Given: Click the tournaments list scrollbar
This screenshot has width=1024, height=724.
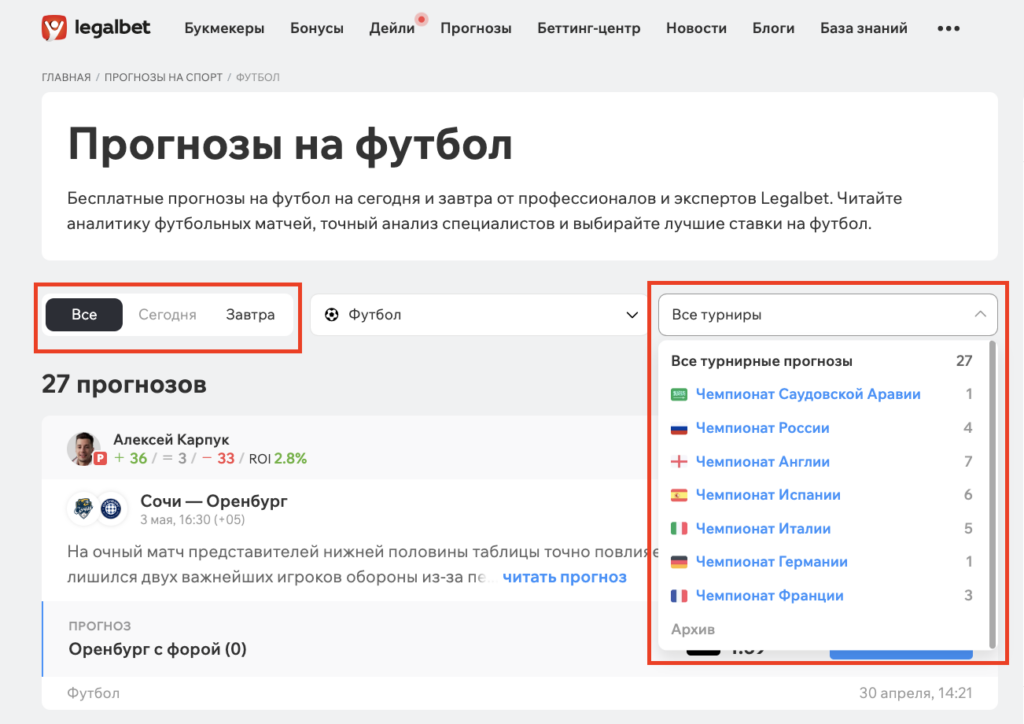Looking at the screenshot, I should tap(993, 494).
